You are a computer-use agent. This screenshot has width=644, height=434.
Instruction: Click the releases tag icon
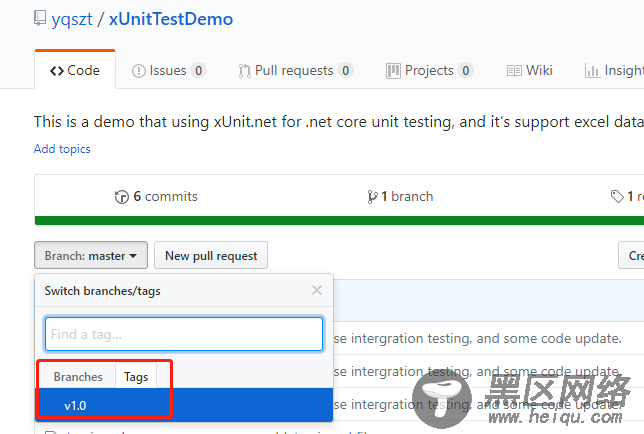coord(617,197)
